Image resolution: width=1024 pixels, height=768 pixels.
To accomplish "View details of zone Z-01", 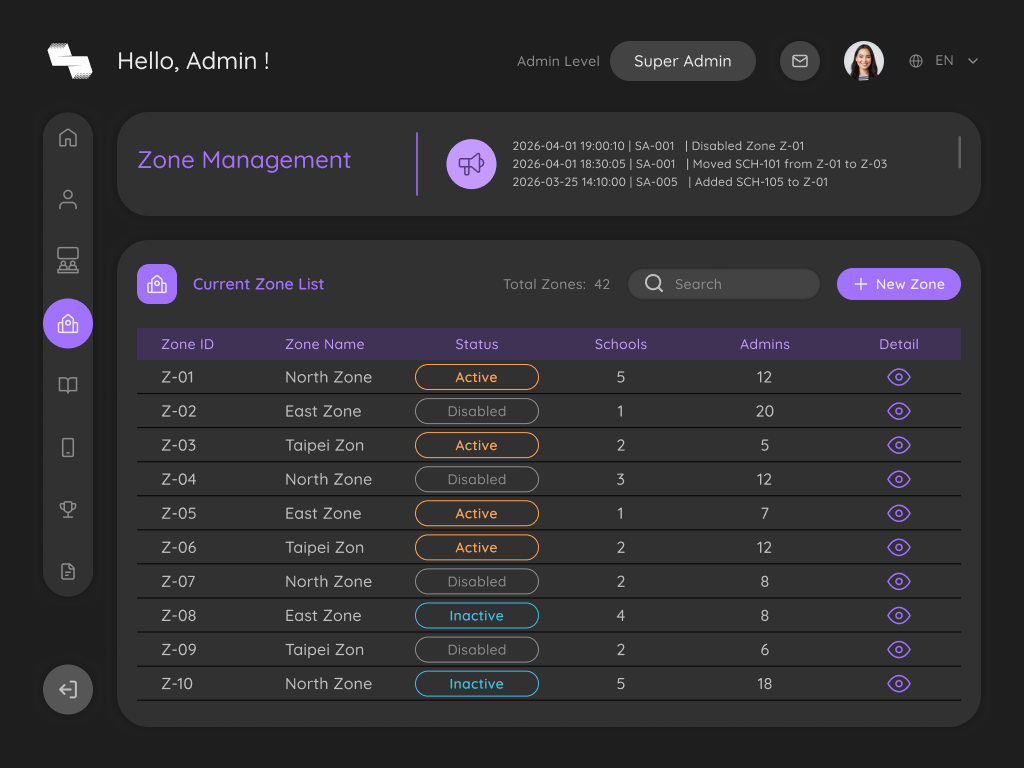I will click(x=899, y=377).
